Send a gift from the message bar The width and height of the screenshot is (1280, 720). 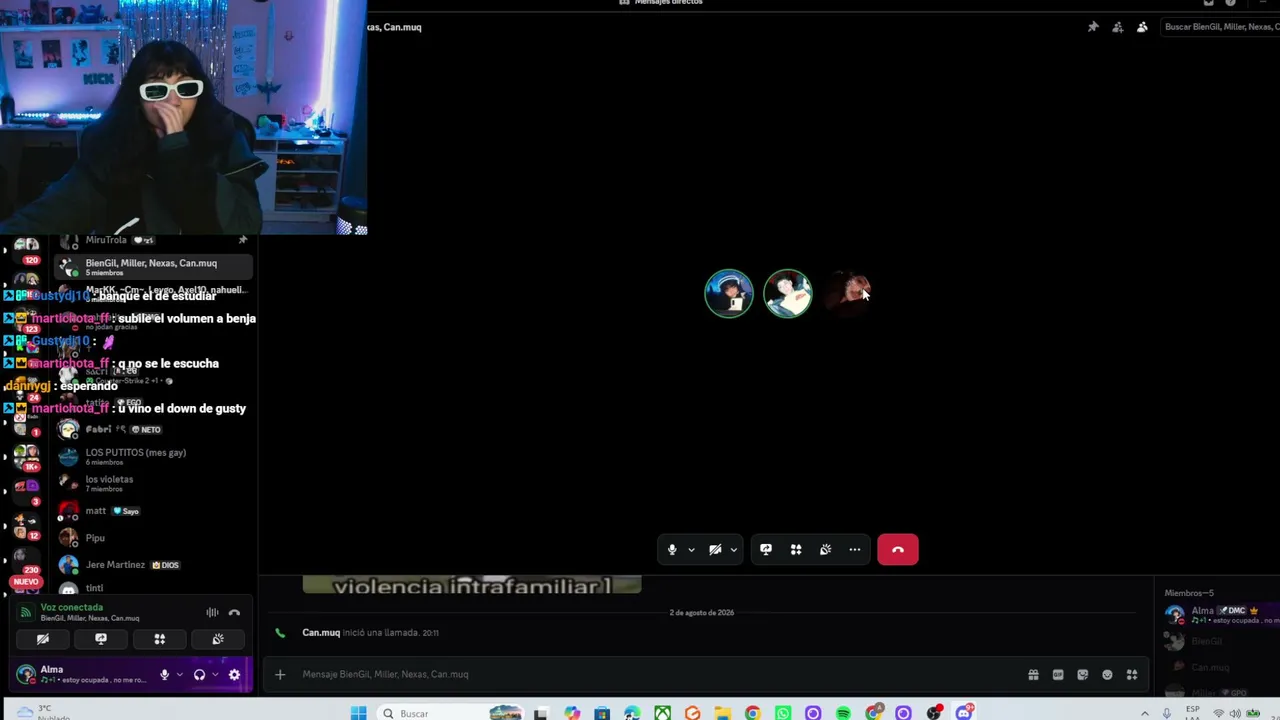[x=1033, y=675]
